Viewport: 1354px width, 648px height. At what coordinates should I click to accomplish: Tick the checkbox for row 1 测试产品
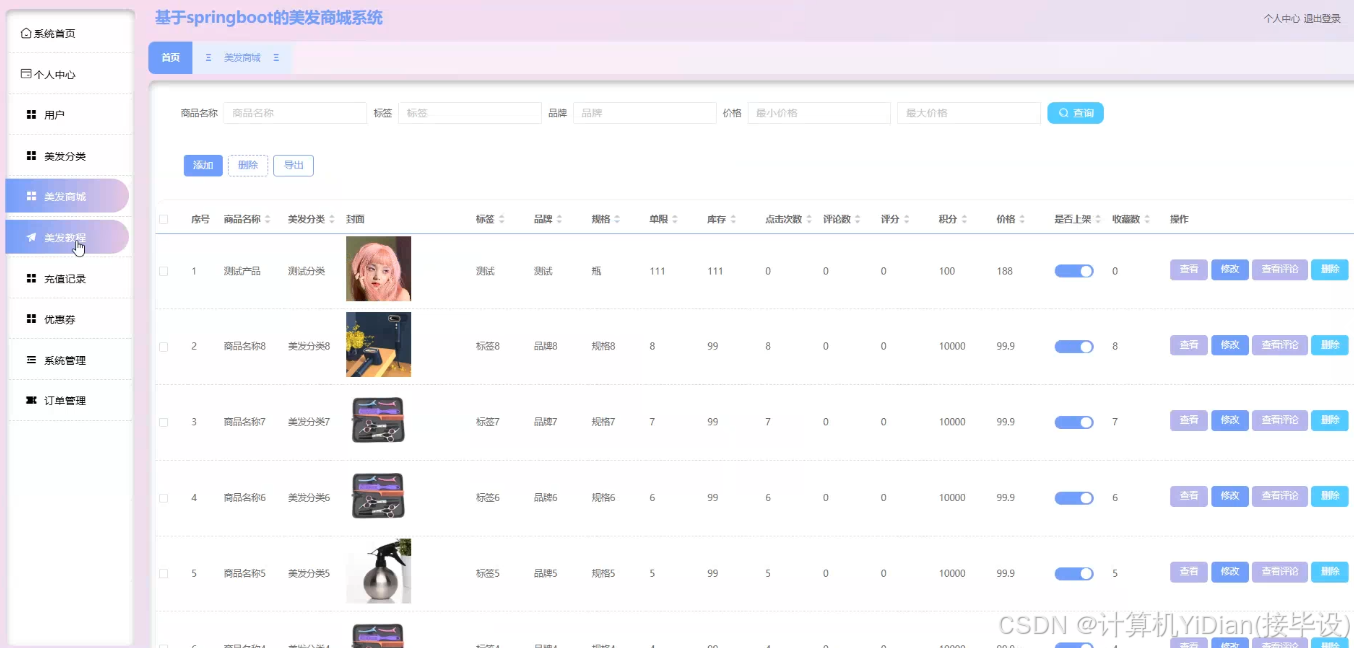(x=163, y=271)
